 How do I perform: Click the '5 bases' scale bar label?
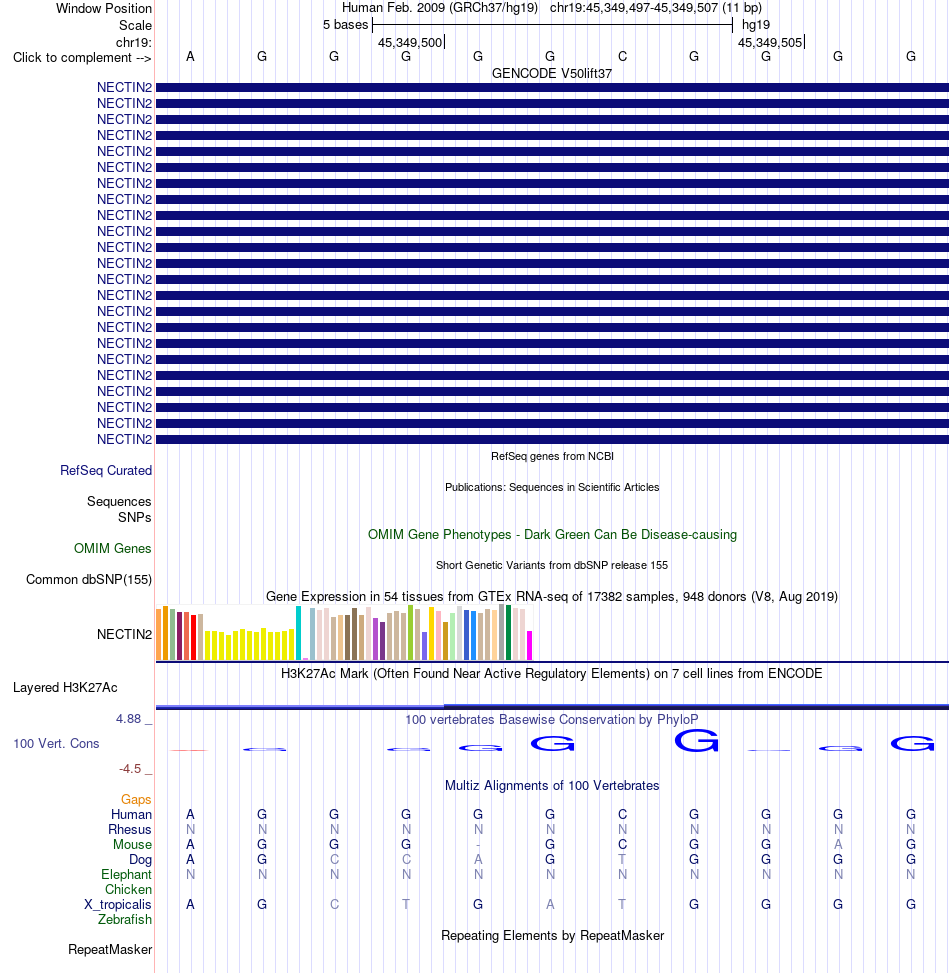[x=346, y=25]
